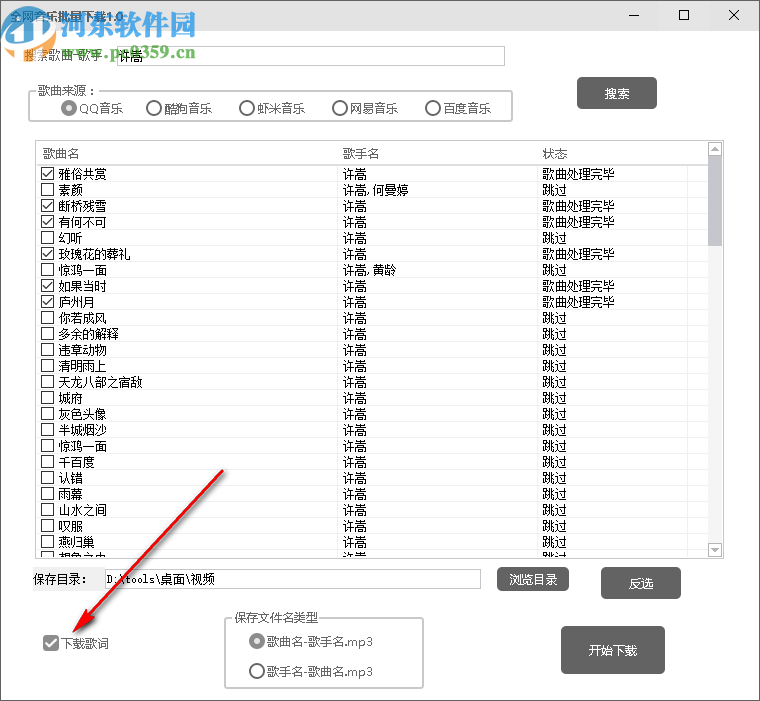
Task: Close the application window
Action: click(x=734, y=16)
